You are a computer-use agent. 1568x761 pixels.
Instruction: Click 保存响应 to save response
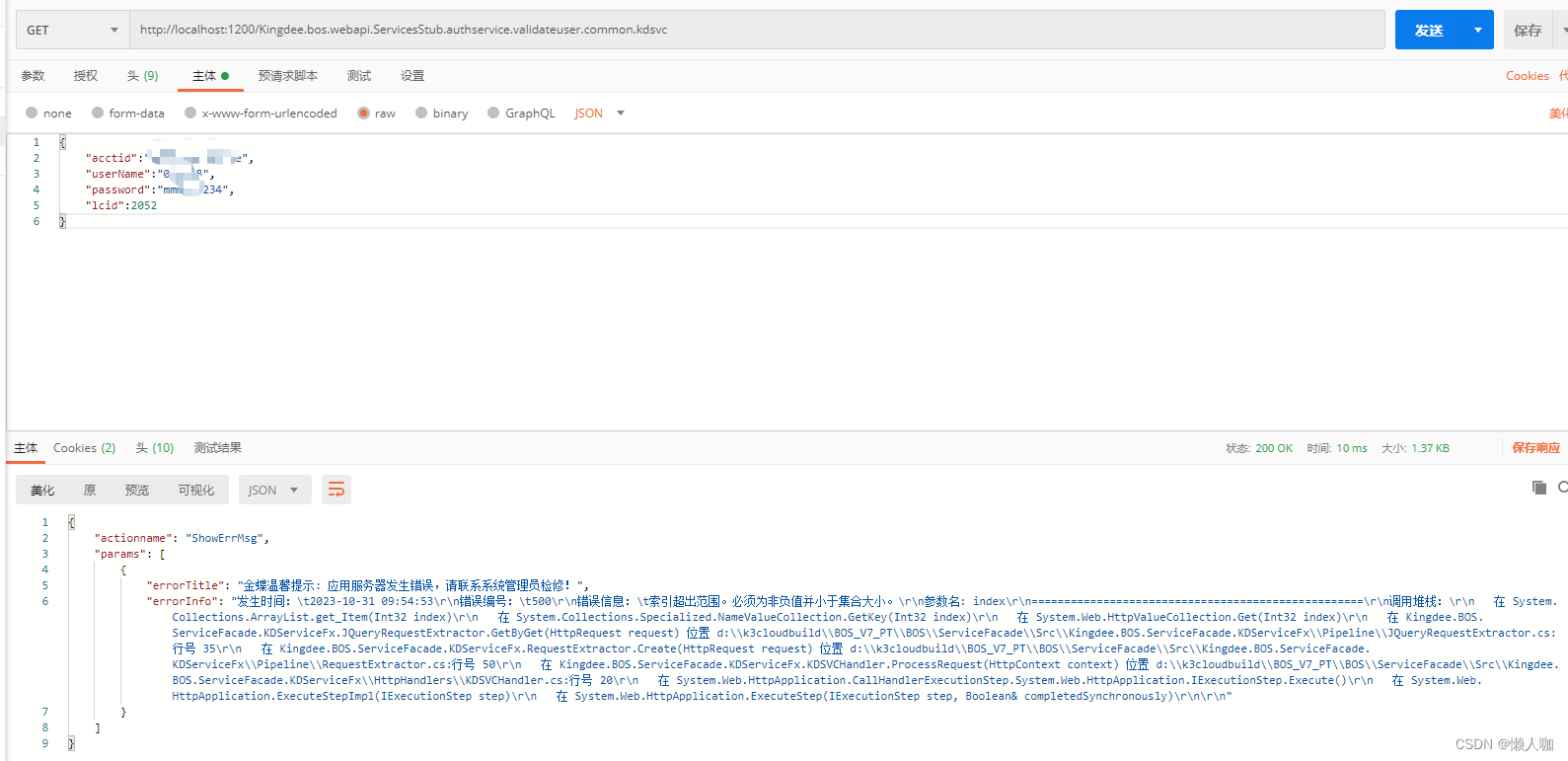[1536, 448]
